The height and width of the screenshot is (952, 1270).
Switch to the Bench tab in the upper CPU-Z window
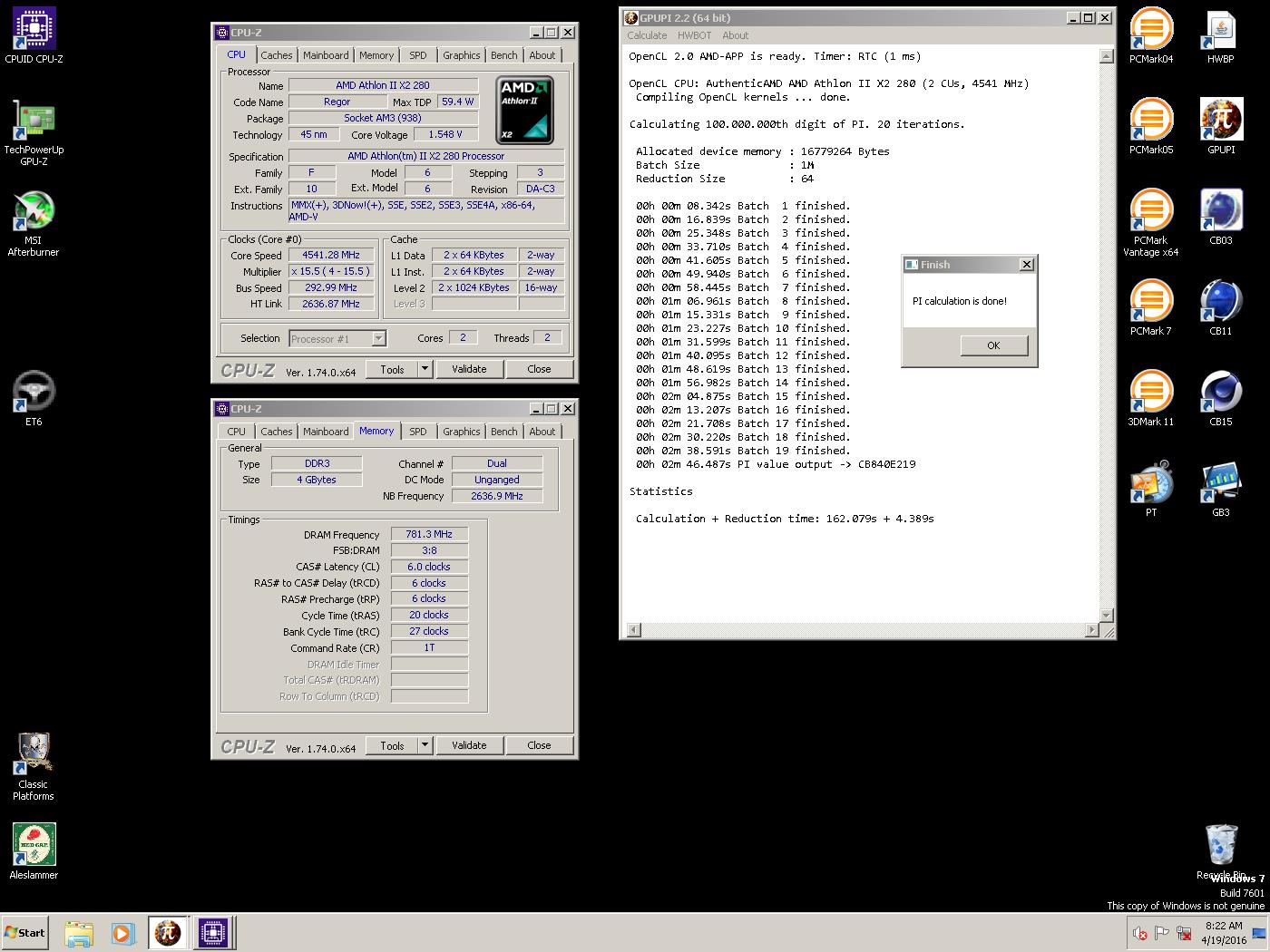pyautogui.click(x=504, y=55)
